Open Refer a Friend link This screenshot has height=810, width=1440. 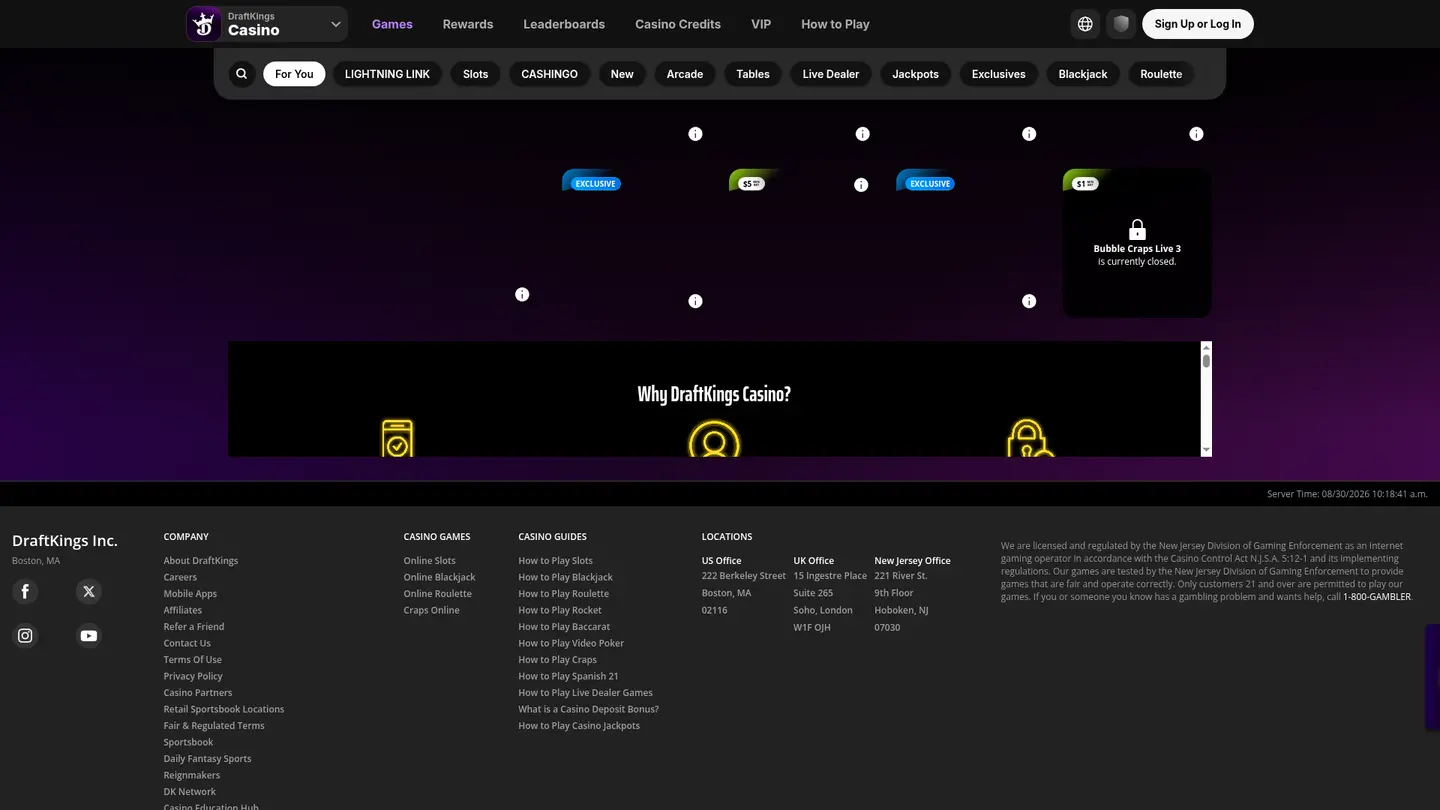tap(194, 627)
